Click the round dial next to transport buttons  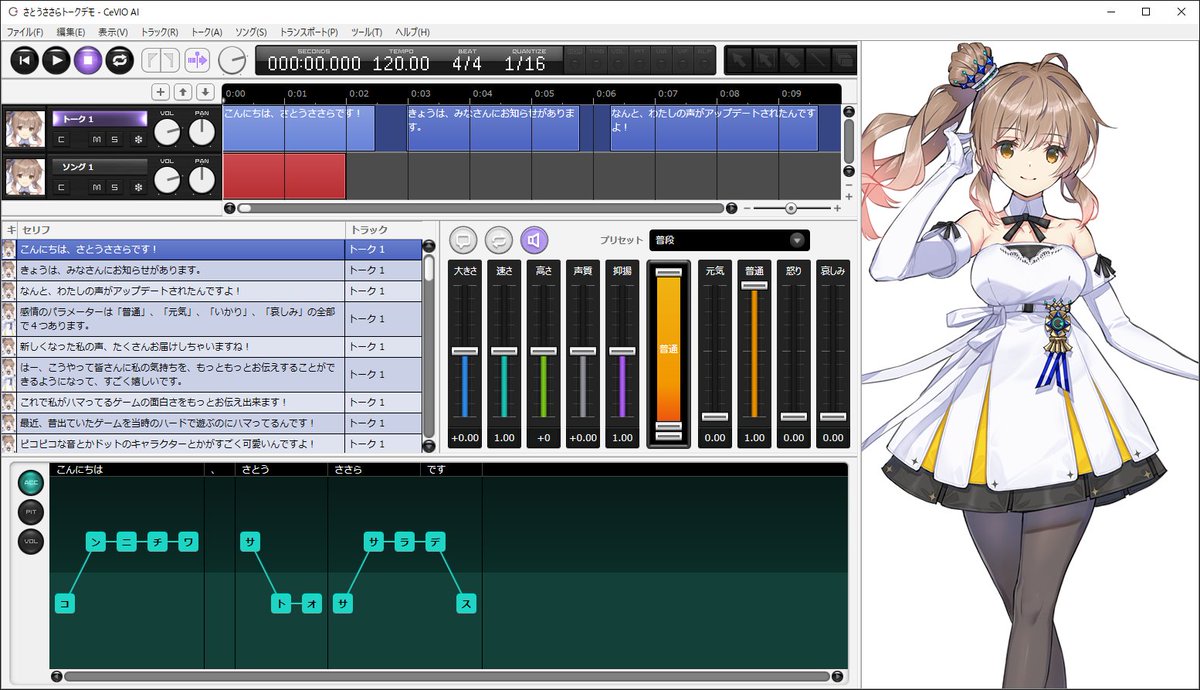[232, 60]
